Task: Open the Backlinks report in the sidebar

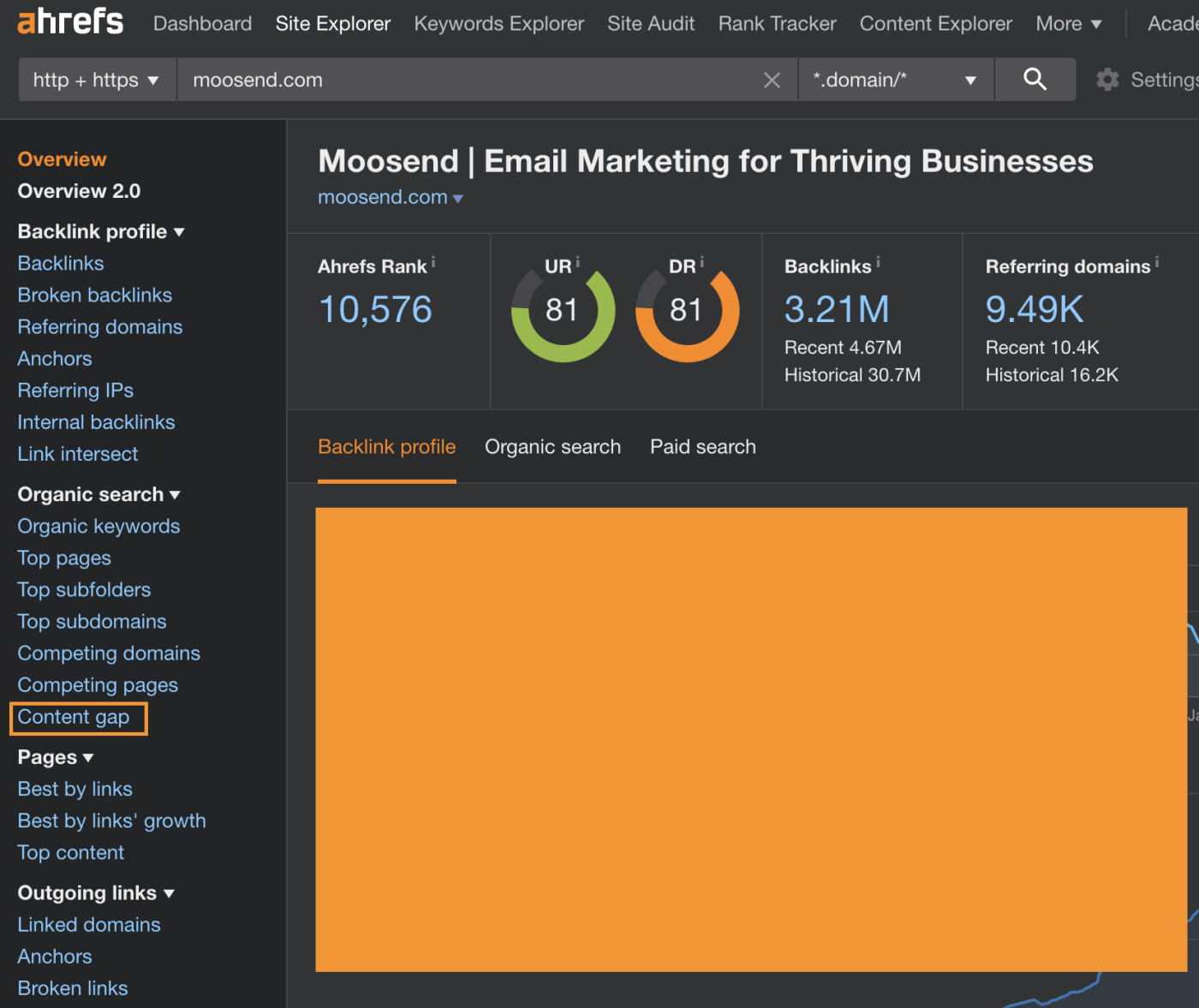Action: tap(61, 263)
